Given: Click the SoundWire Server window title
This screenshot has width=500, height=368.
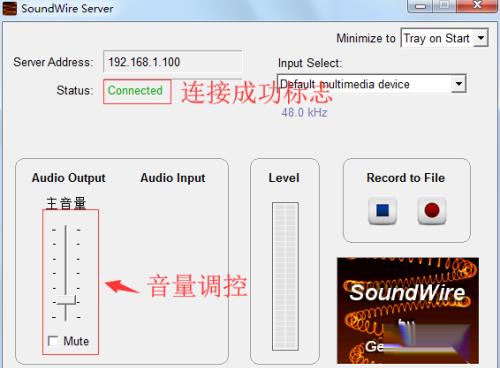Looking at the screenshot, I should 67,8.
